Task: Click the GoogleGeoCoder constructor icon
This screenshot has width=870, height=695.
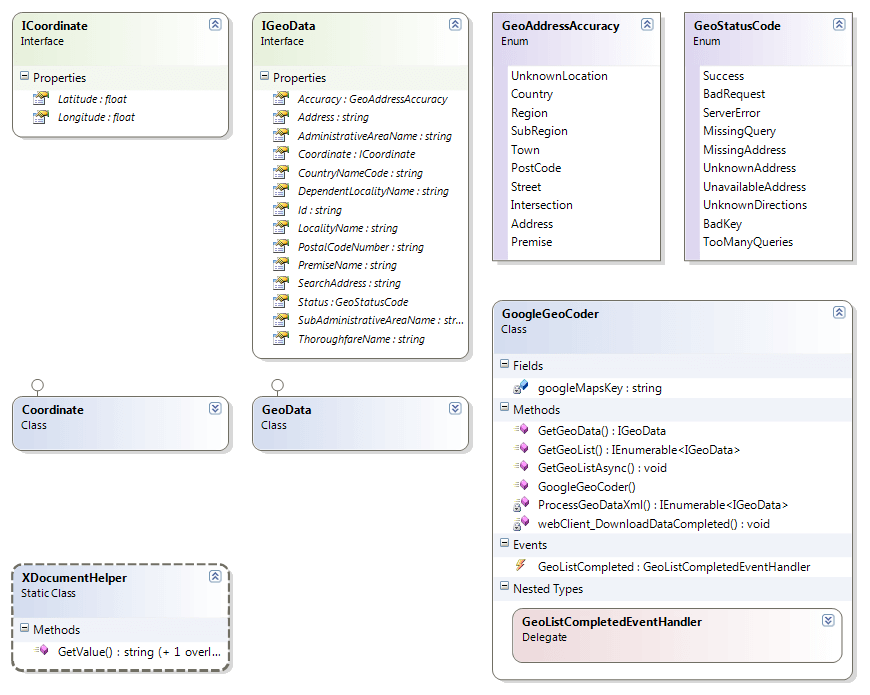Action: 522,485
